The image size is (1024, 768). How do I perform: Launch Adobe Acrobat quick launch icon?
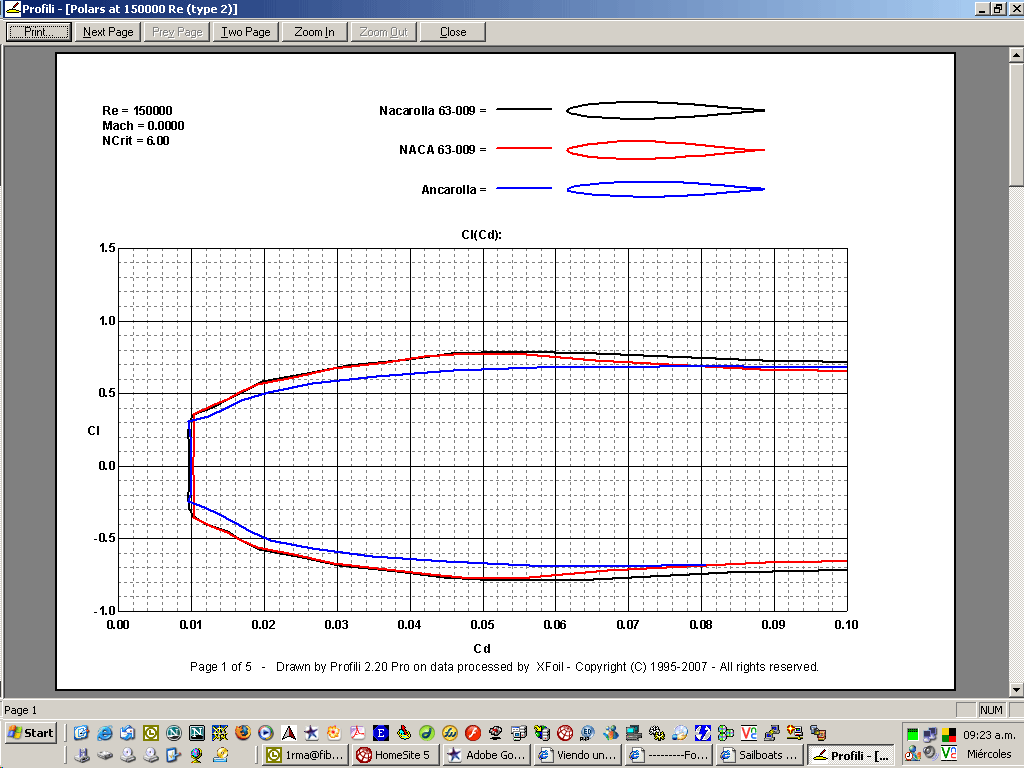[357, 733]
